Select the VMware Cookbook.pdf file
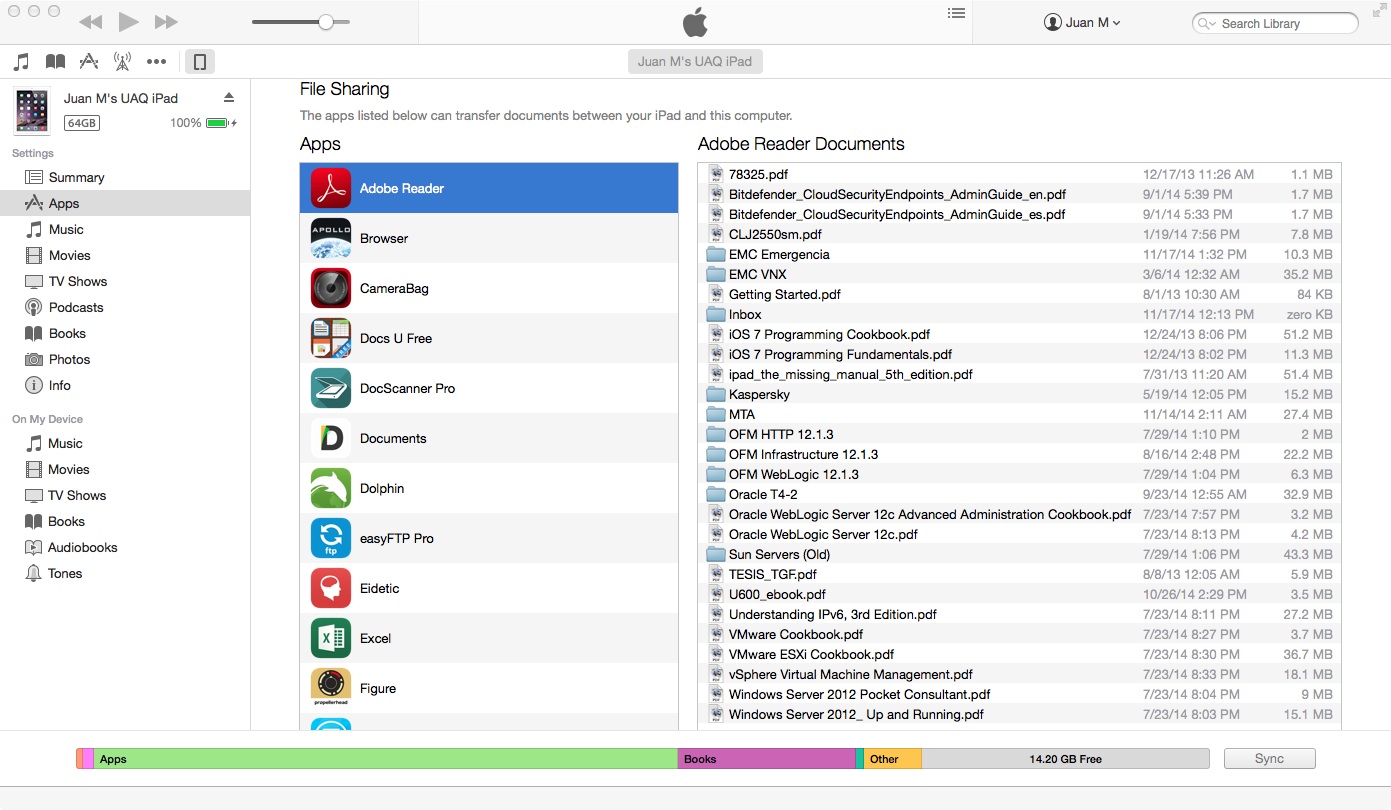Image resolution: width=1391 pixels, height=810 pixels. (x=1019, y=634)
